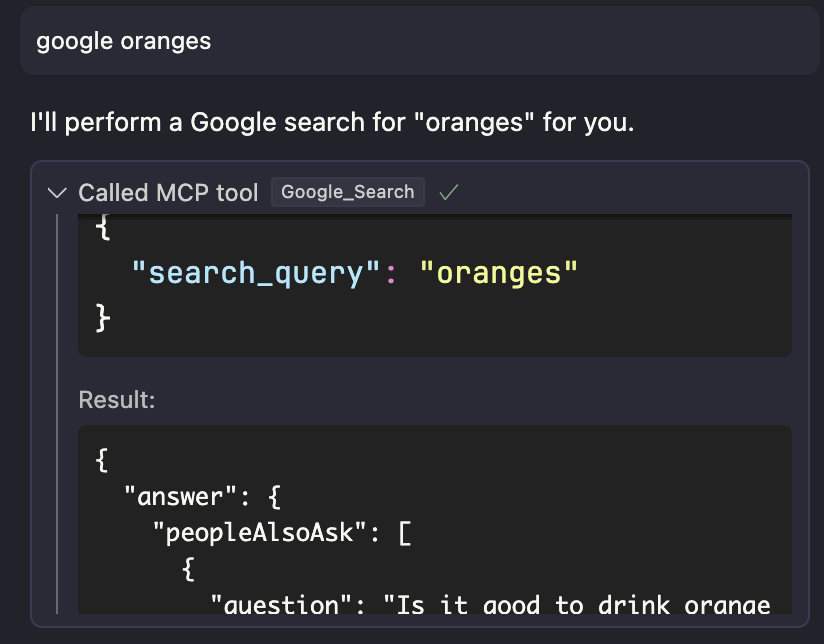Click the 'Called MCP tool' label

point(168,193)
